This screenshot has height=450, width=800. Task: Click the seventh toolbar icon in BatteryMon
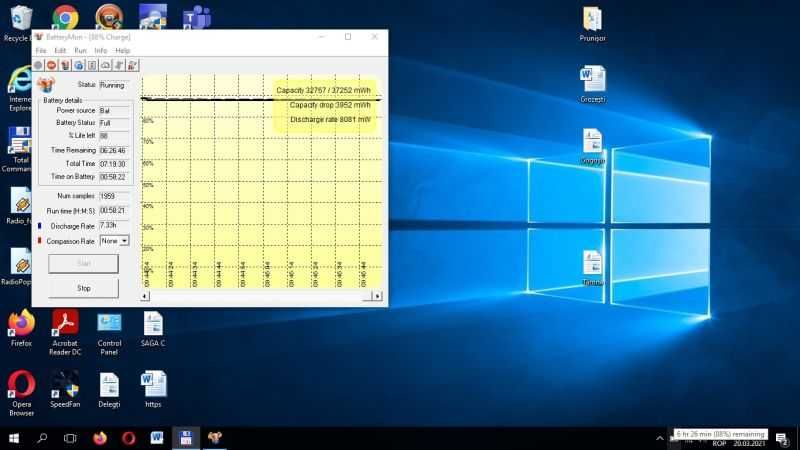[x=119, y=65]
